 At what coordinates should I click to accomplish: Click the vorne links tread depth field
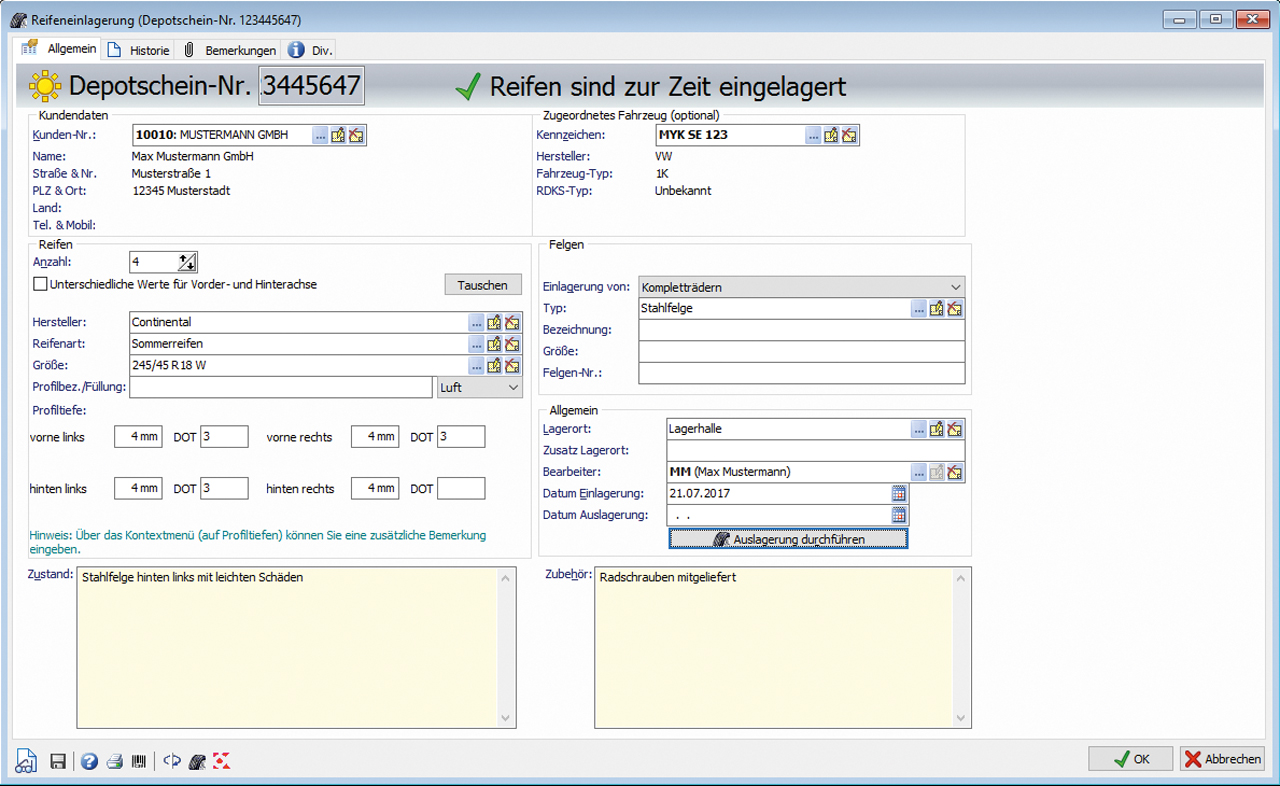(138, 437)
